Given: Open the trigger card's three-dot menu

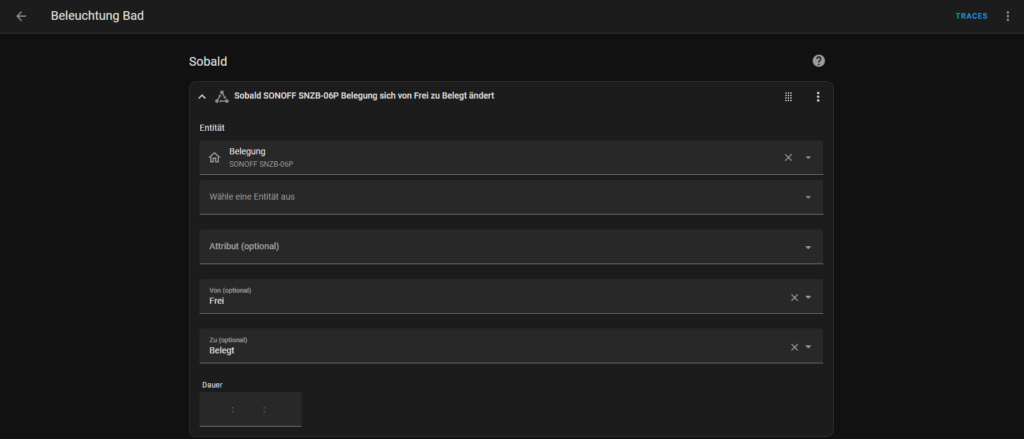Looking at the screenshot, I should (x=818, y=97).
